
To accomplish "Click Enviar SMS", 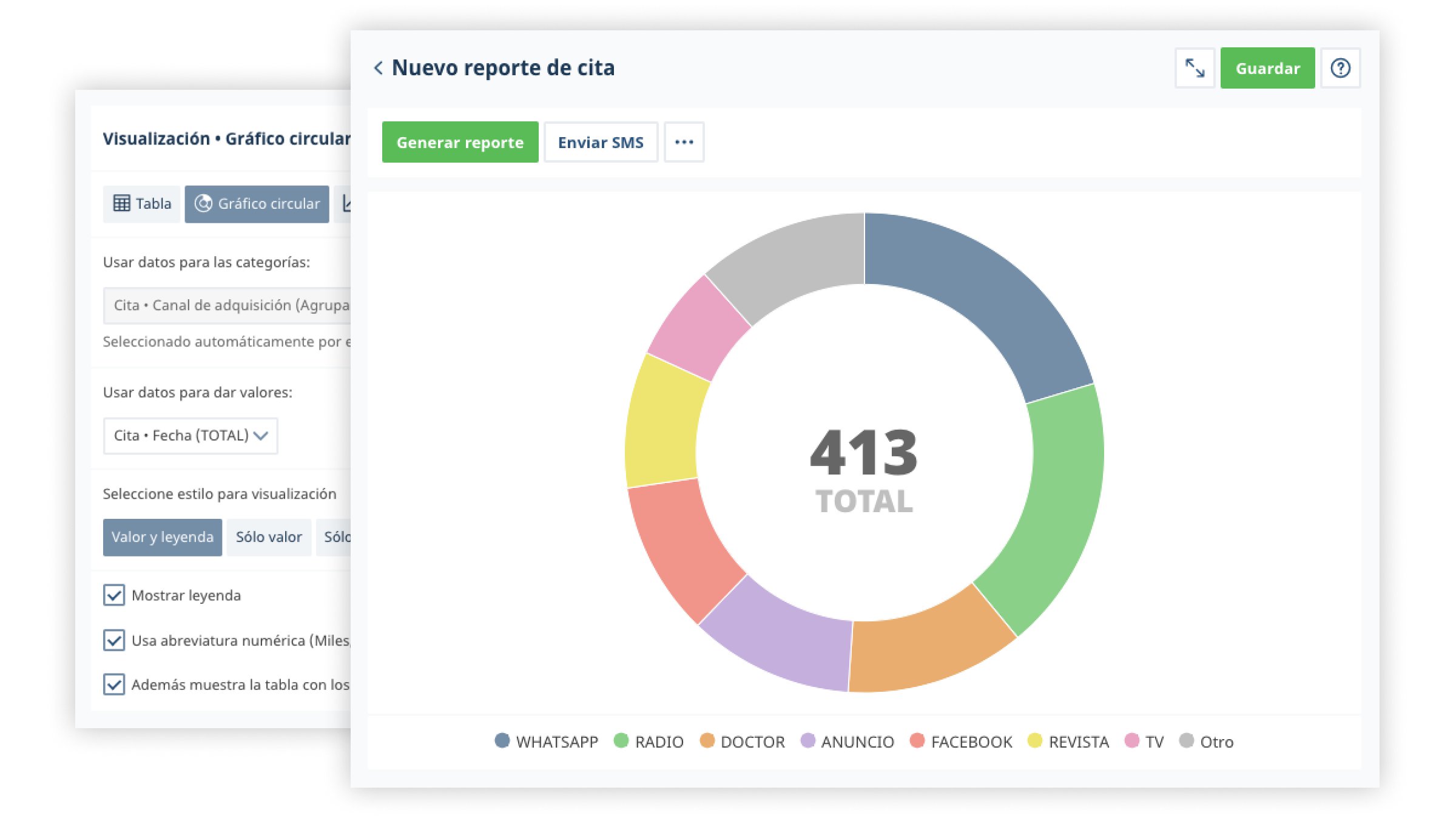I will [601, 142].
